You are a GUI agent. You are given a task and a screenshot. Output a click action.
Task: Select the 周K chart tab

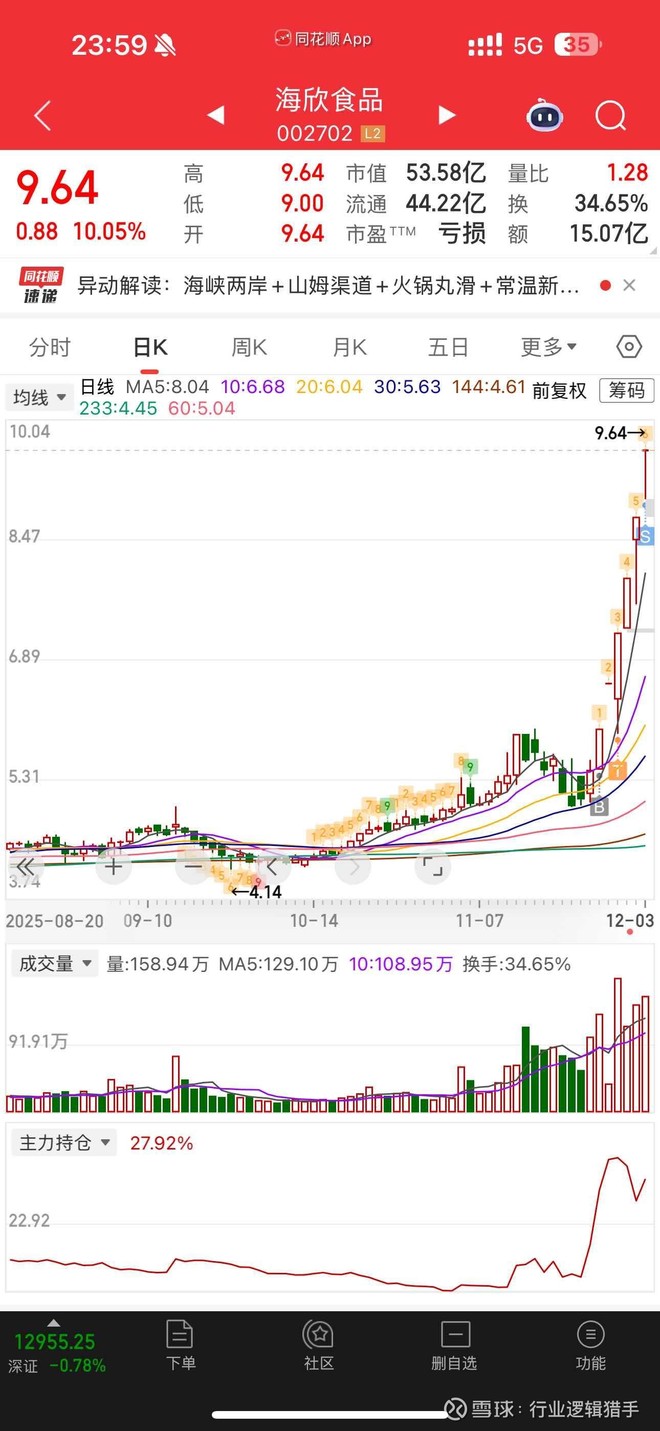(249, 347)
